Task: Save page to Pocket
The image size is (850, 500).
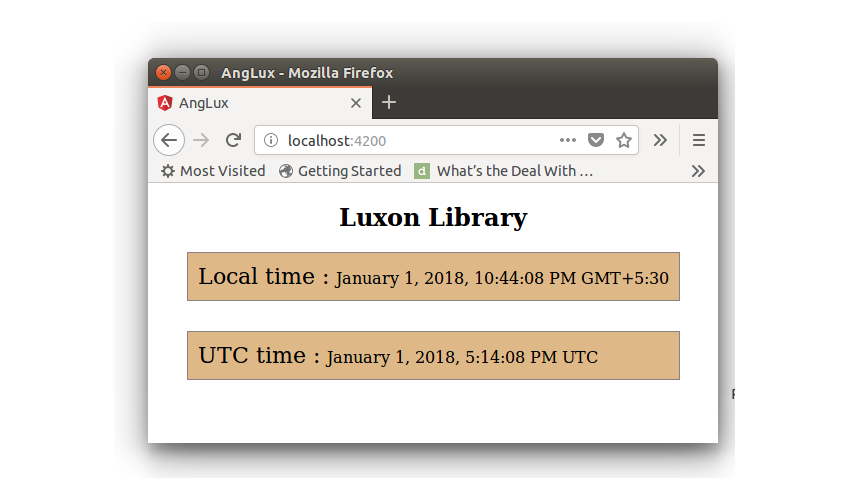Action: (596, 140)
